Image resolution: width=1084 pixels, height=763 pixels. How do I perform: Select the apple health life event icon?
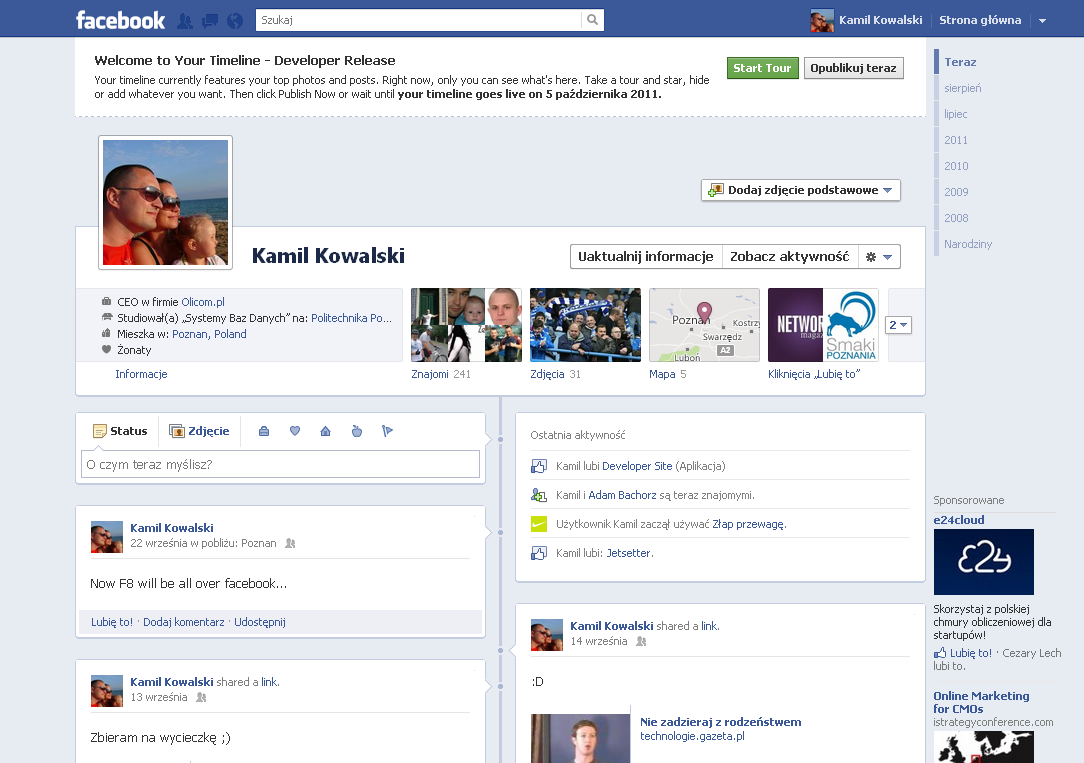coord(356,431)
